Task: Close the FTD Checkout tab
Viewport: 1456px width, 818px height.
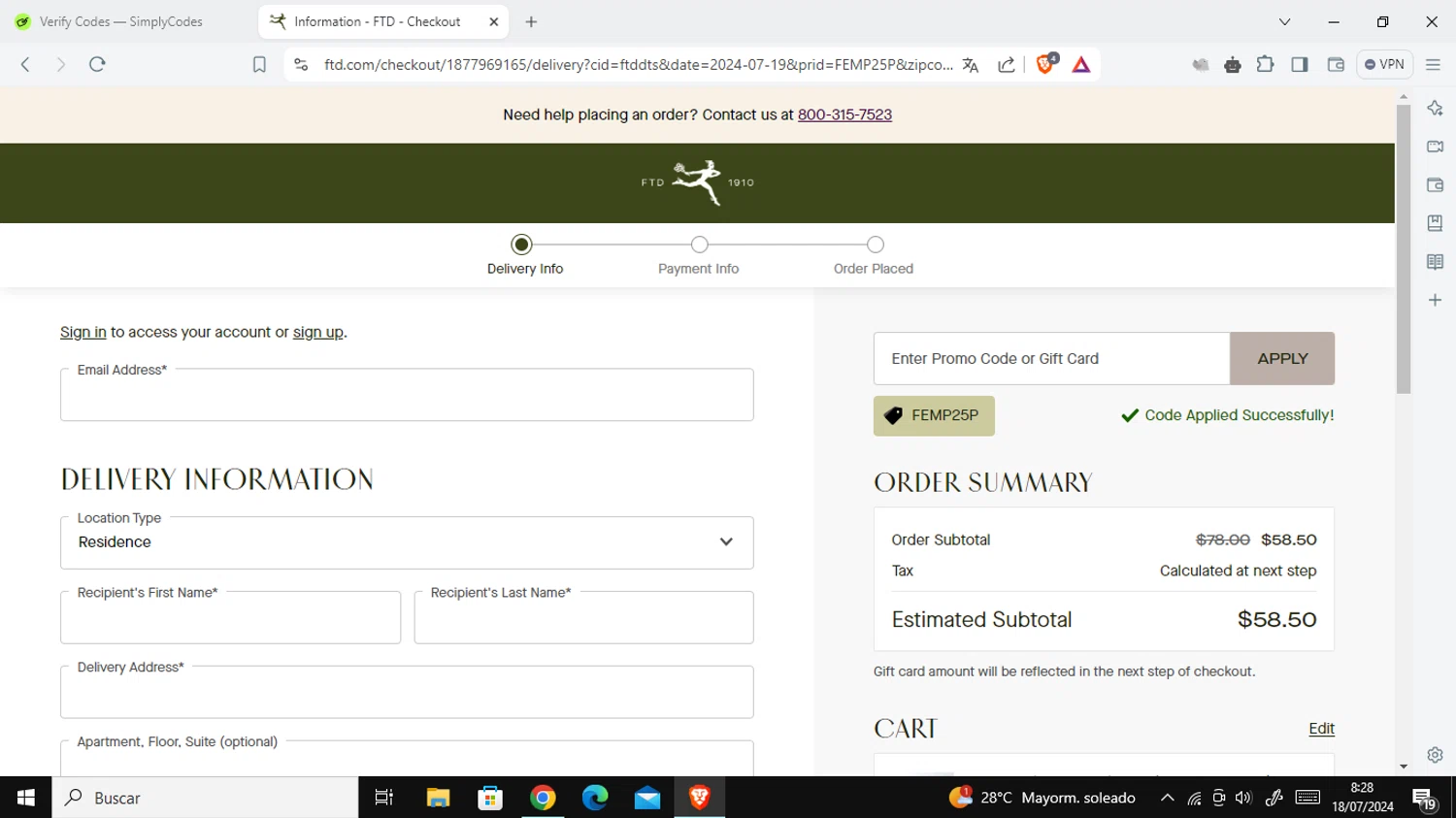Action: tap(493, 21)
